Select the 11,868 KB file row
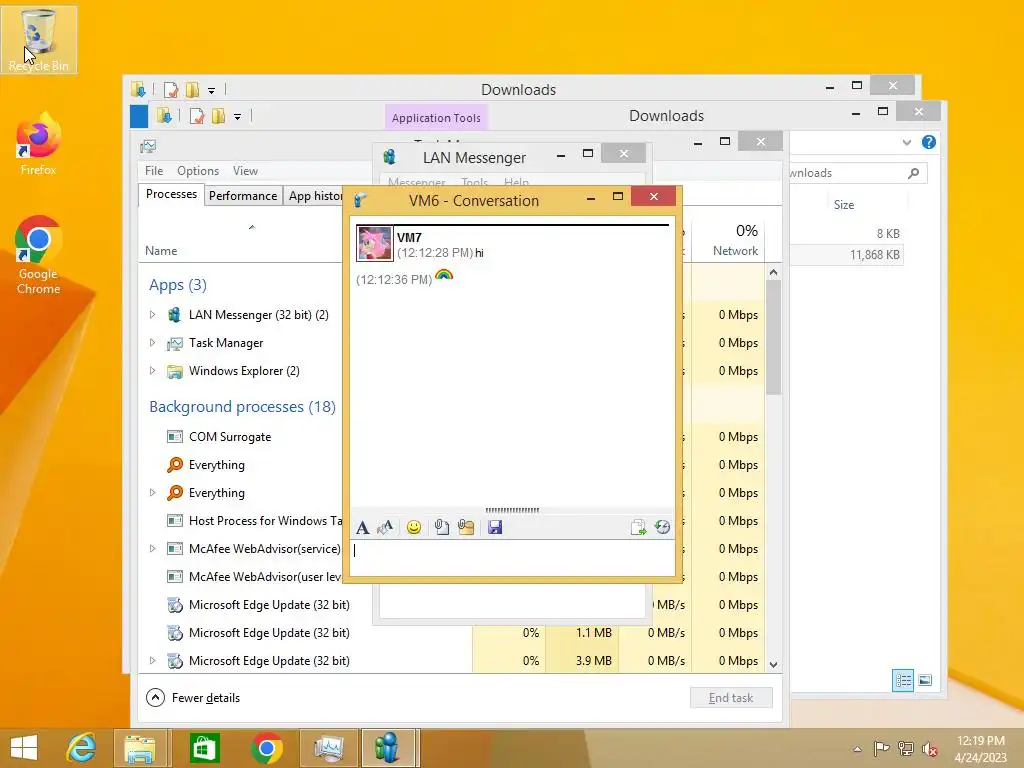1024x768 pixels. click(x=846, y=255)
